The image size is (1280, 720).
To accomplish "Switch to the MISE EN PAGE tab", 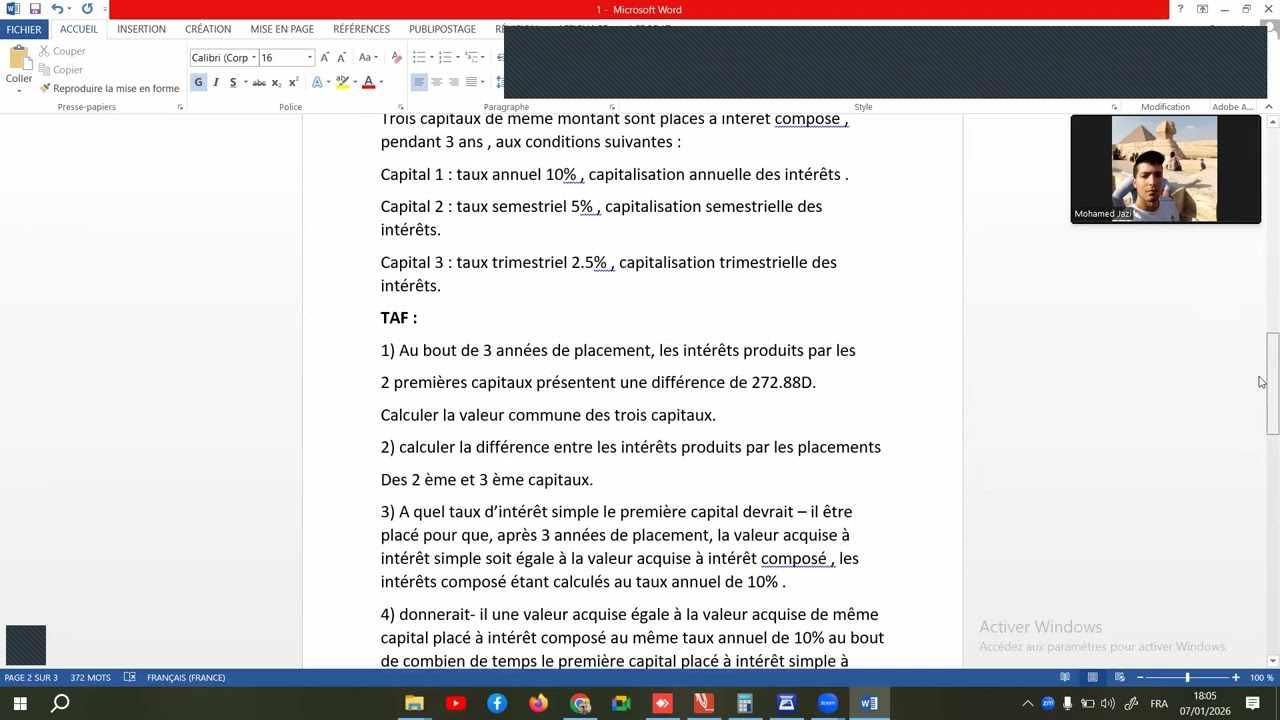I will click(x=282, y=29).
